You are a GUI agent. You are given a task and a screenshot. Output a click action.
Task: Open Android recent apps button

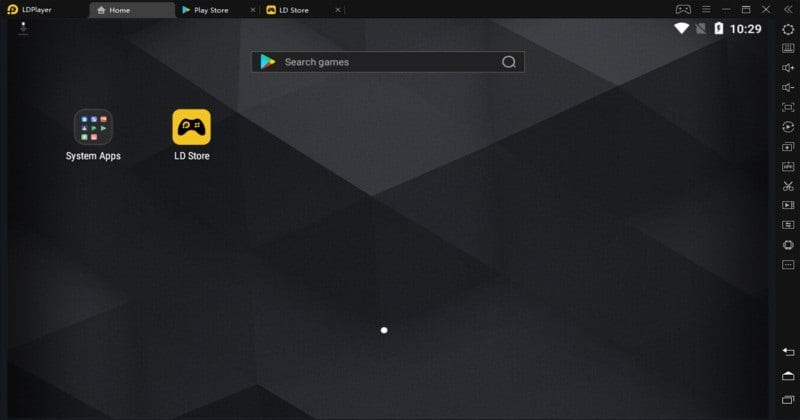tap(788, 400)
